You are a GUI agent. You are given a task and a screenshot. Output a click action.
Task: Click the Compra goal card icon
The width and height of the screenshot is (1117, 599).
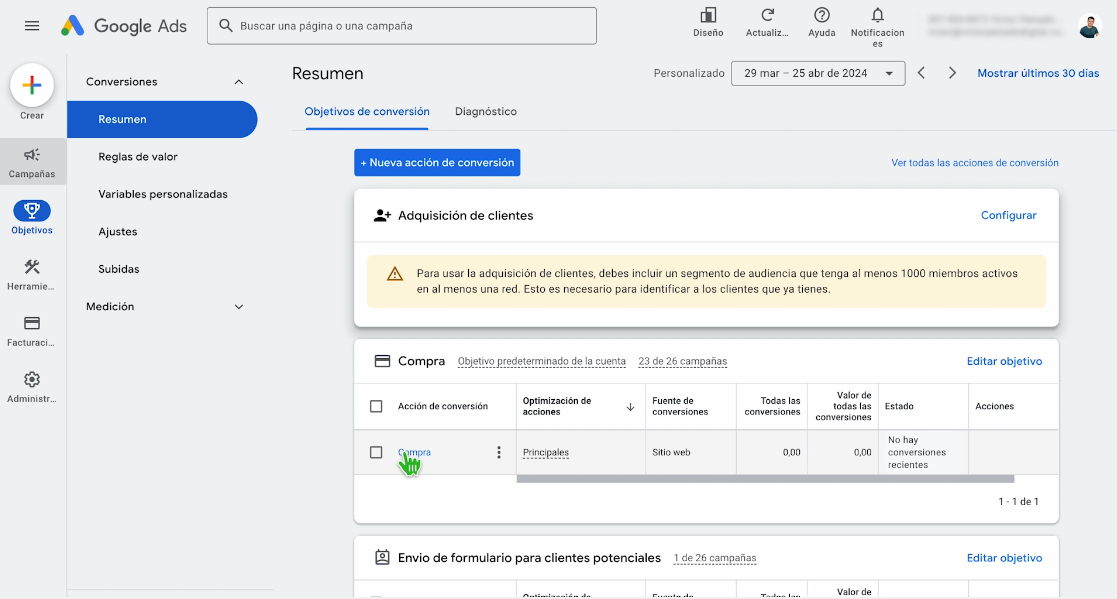point(383,361)
